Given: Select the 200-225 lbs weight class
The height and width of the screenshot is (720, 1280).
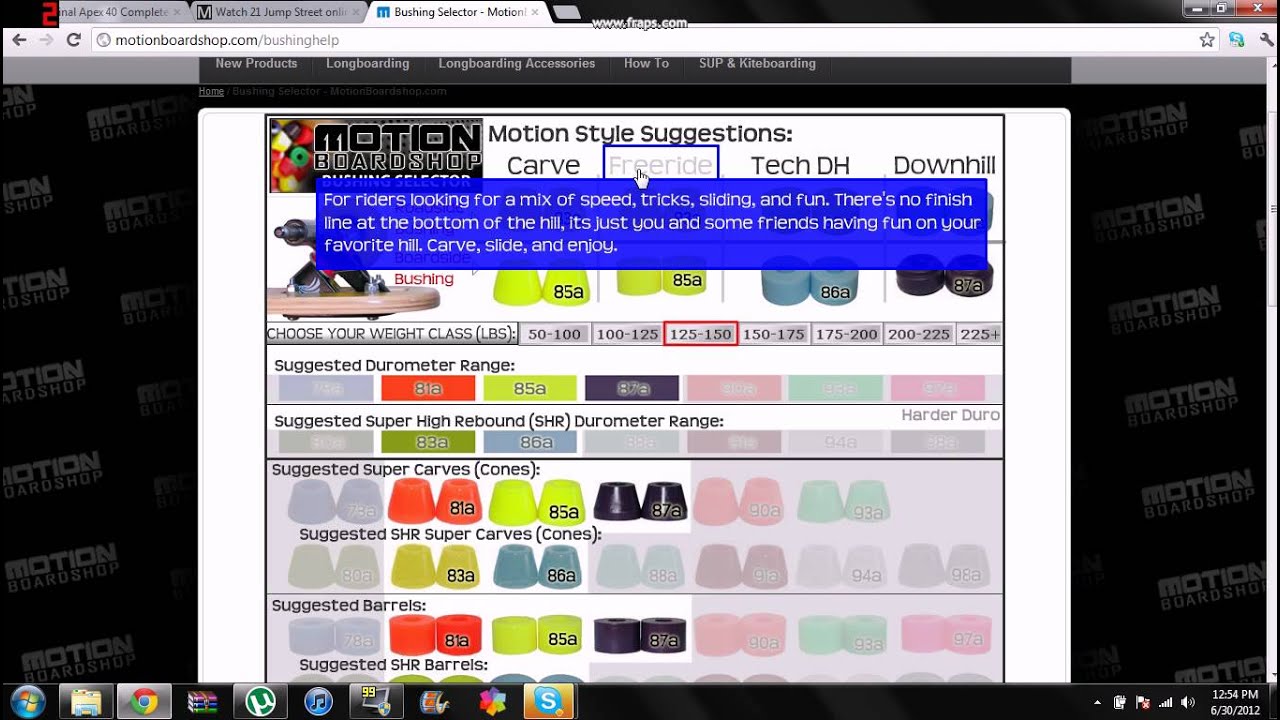Looking at the screenshot, I should pos(919,334).
